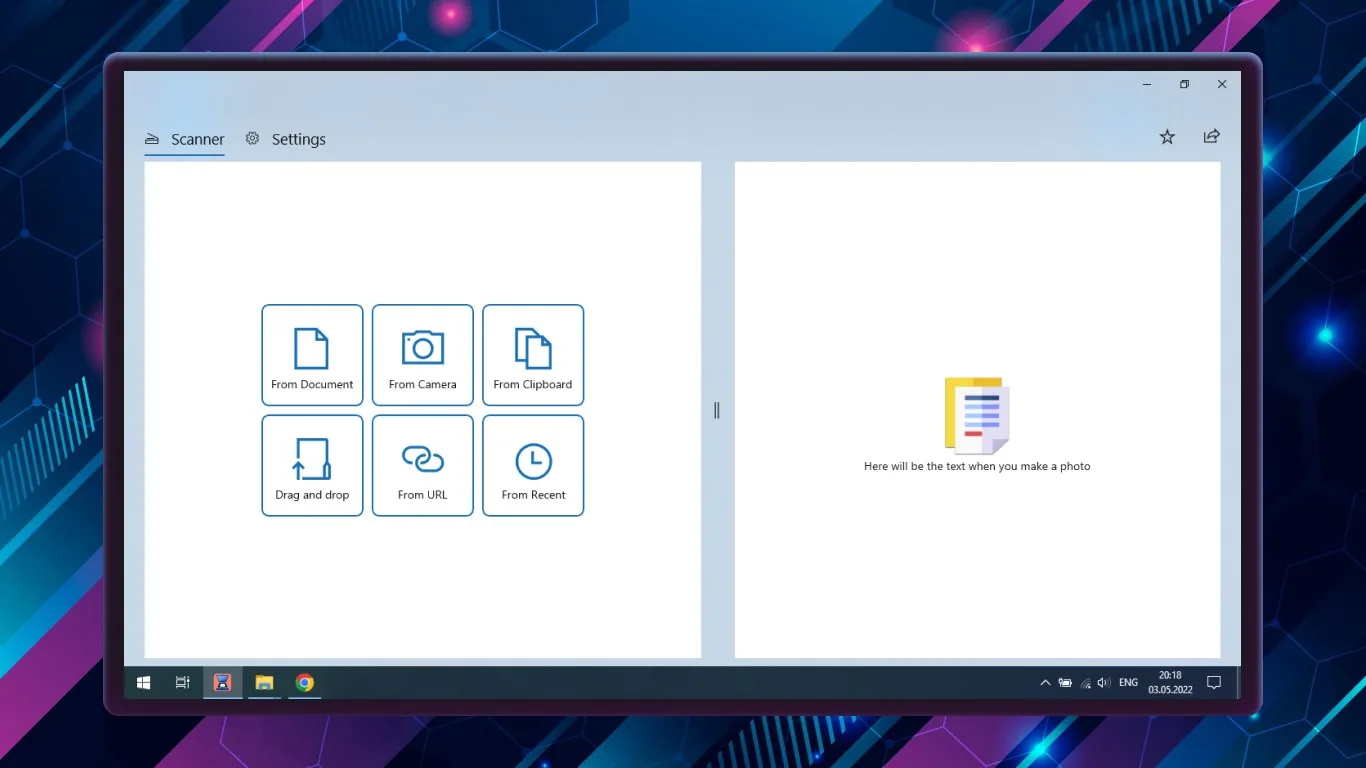Click the scanner app taskbar icon
1366x768 pixels.
click(223, 683)
